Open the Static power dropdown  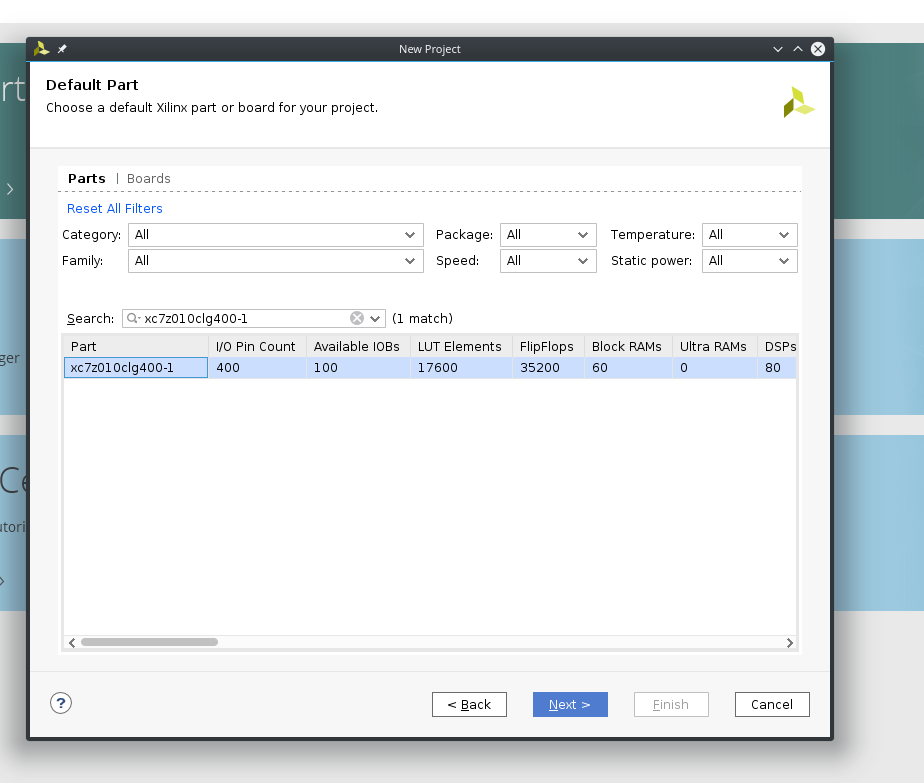[x=750, y=260]
